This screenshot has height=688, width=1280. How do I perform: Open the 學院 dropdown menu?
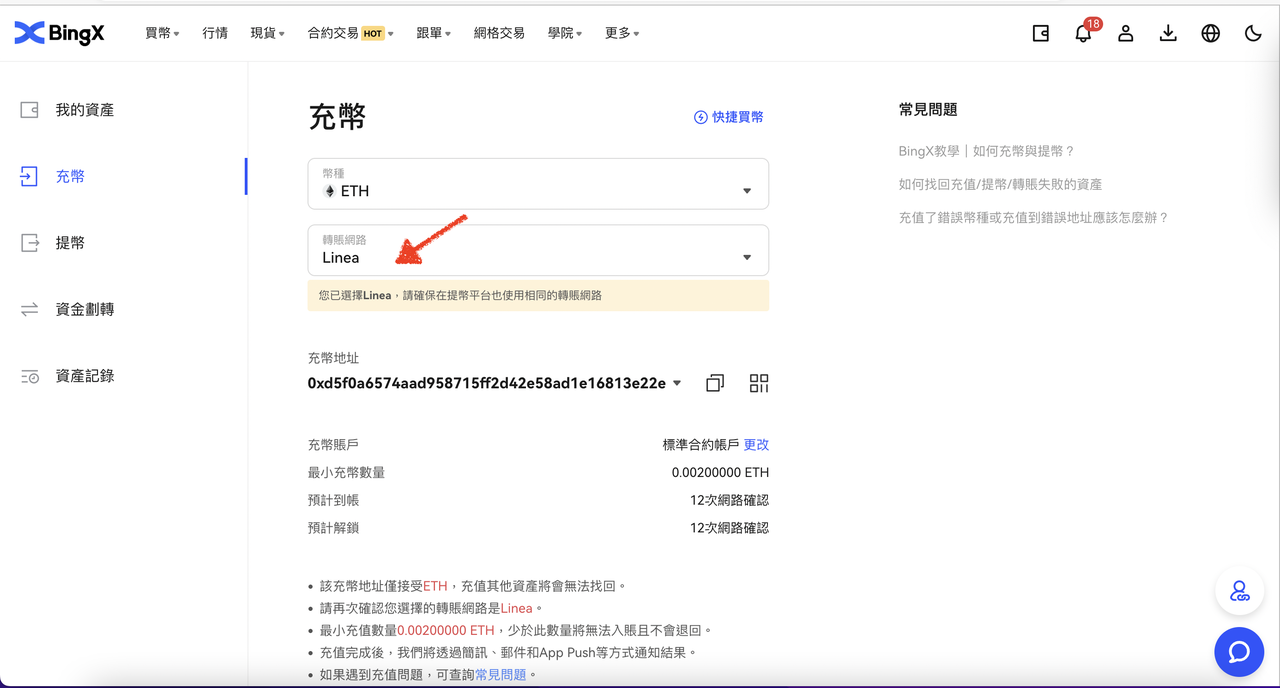pos(565,33)
